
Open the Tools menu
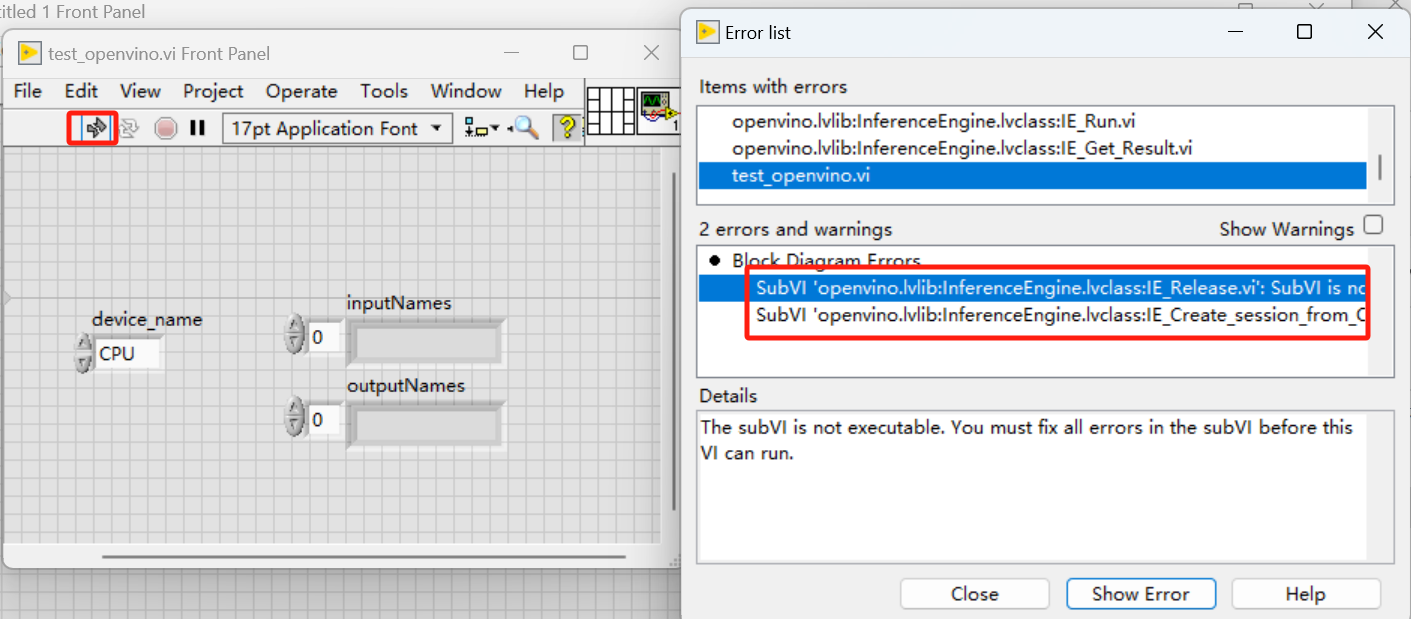click(384, 91)
